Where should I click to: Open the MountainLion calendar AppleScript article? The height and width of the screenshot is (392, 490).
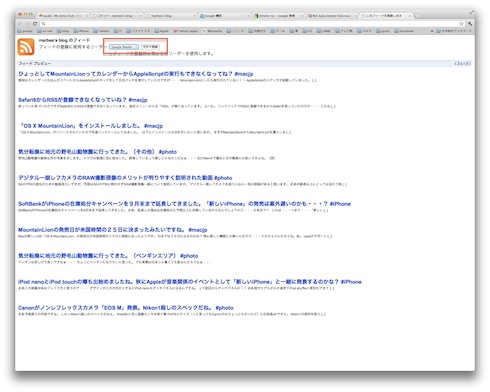(x=135, y=74)
